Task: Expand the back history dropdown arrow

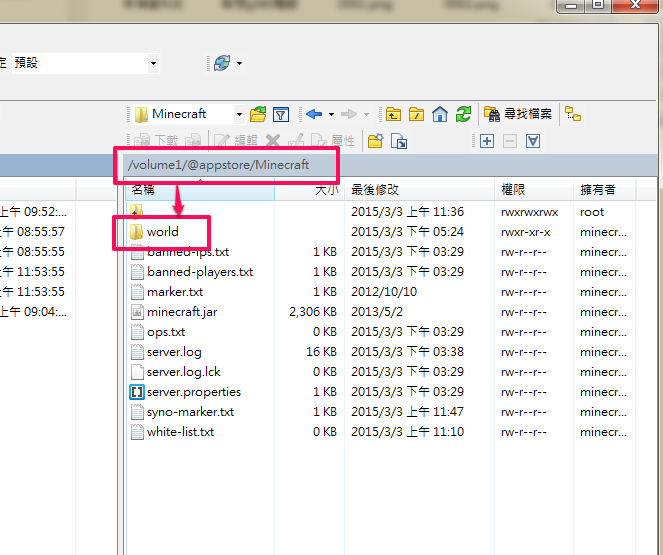Action: click(332, 114)
